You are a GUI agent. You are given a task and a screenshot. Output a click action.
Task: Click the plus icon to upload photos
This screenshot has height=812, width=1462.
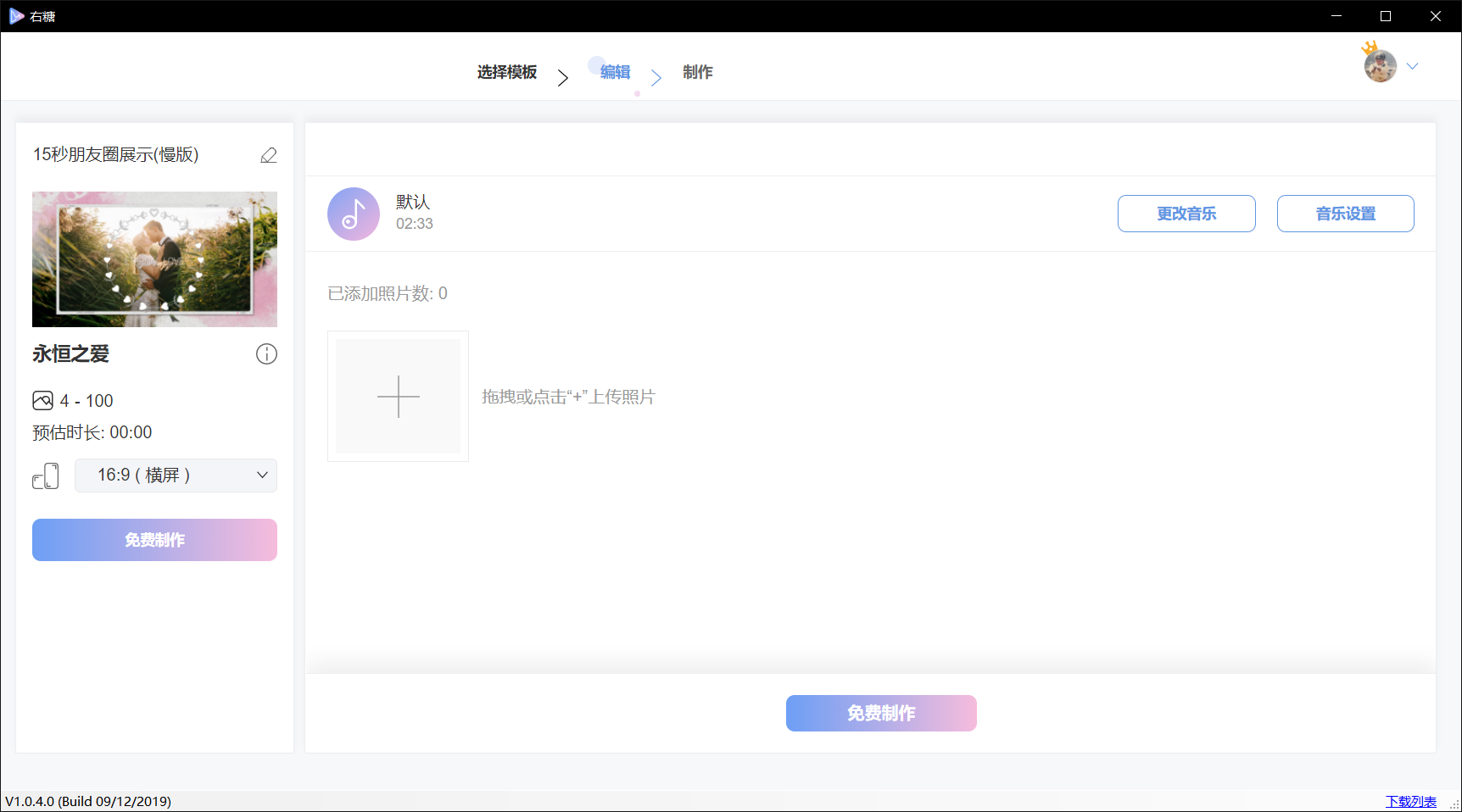point(398,397)
